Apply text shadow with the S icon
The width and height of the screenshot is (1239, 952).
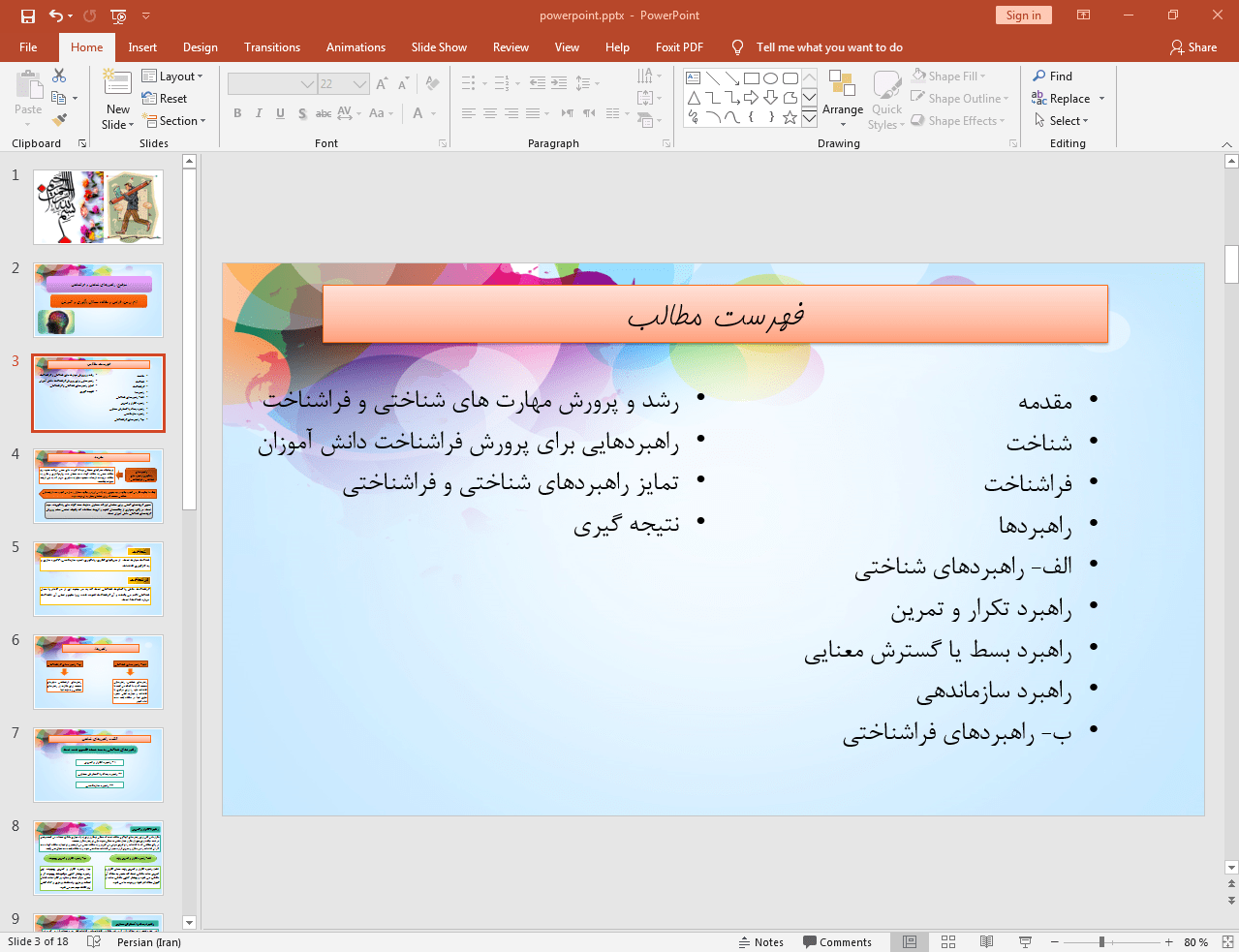click(x=302, y=113)
